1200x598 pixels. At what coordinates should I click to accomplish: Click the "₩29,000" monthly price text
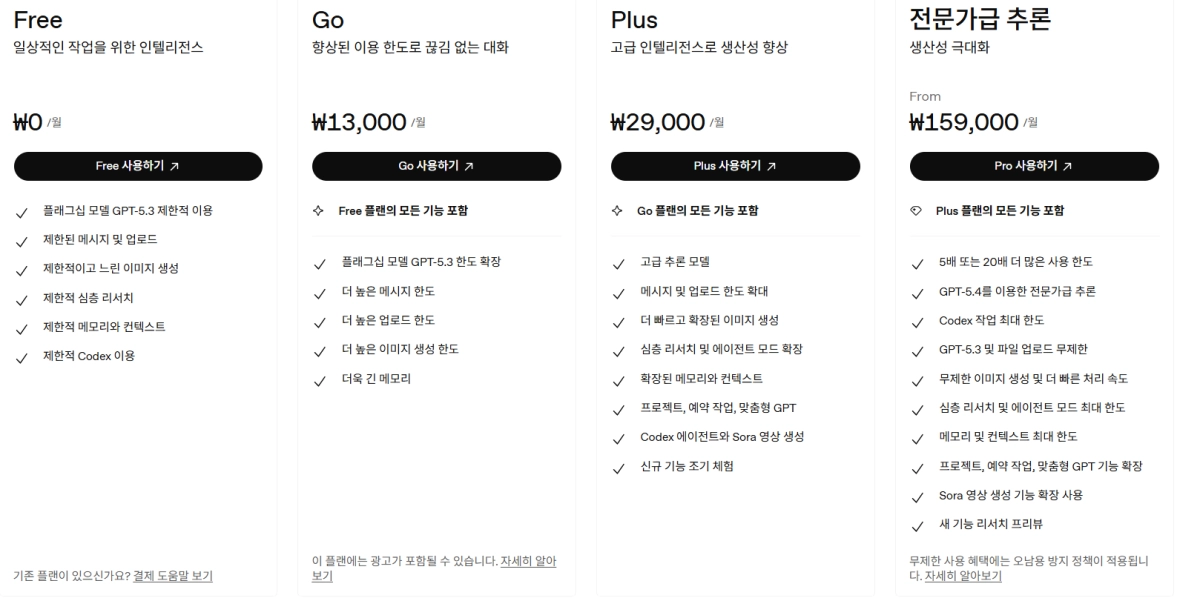coord(655,121)
